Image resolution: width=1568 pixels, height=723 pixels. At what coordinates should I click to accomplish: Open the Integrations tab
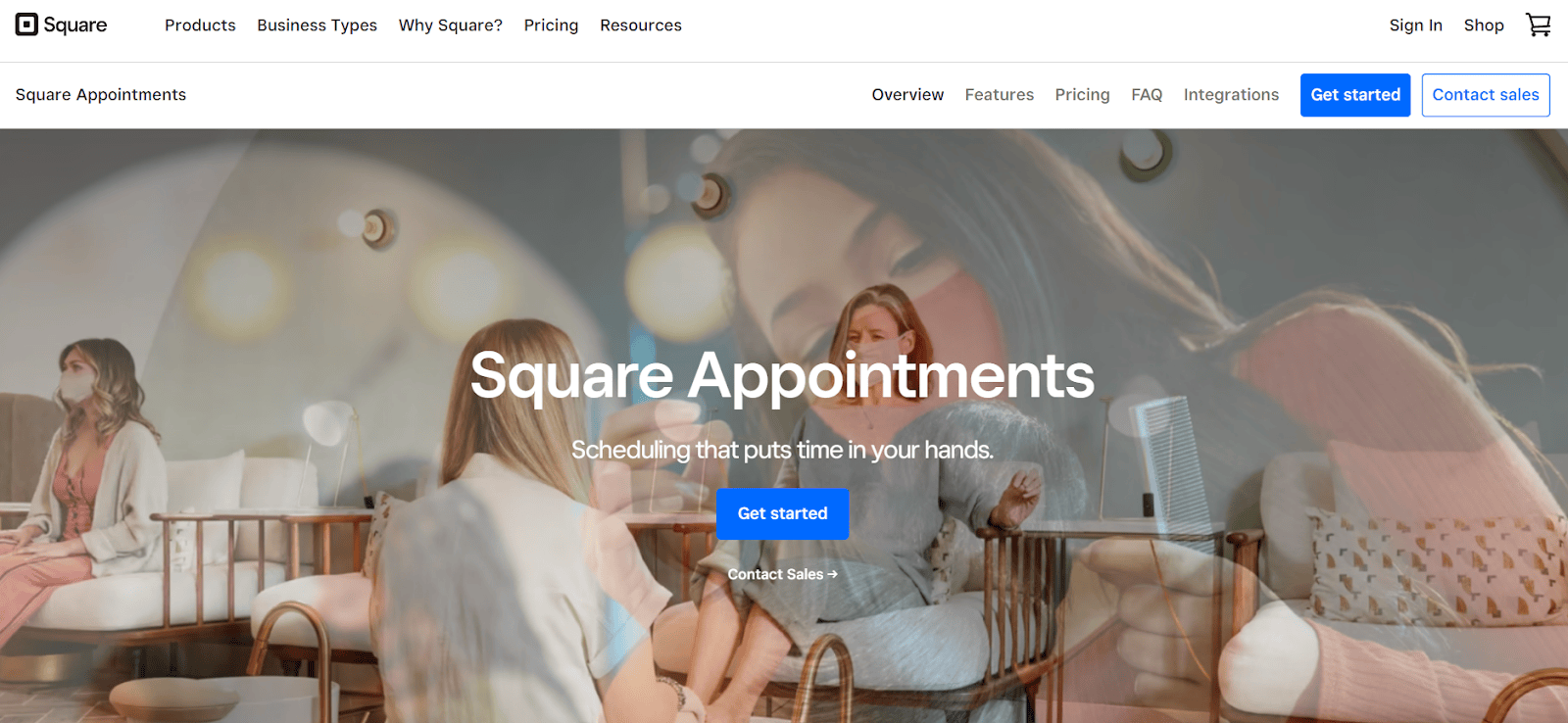[x=1231, y=95]
